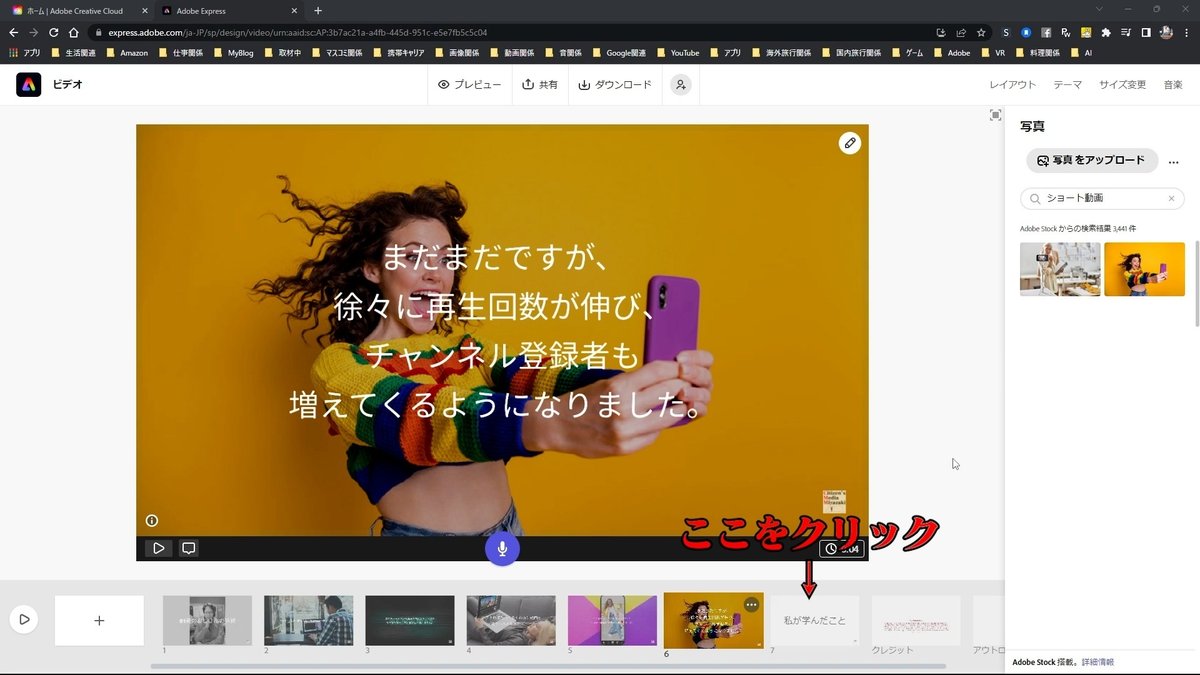Reload the page with the refresh icon

[x=53, y=32]
